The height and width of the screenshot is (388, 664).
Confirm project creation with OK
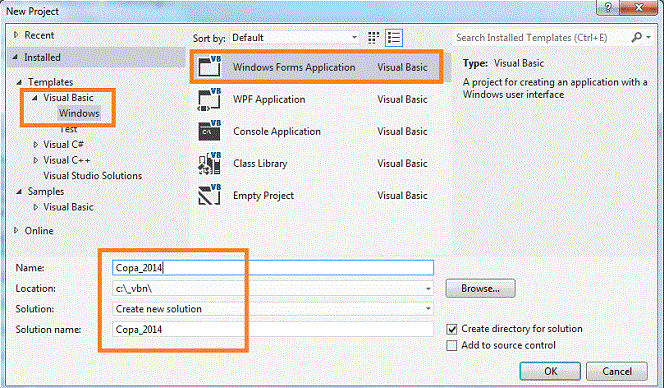pyautogui.click(x=550, y=371)
